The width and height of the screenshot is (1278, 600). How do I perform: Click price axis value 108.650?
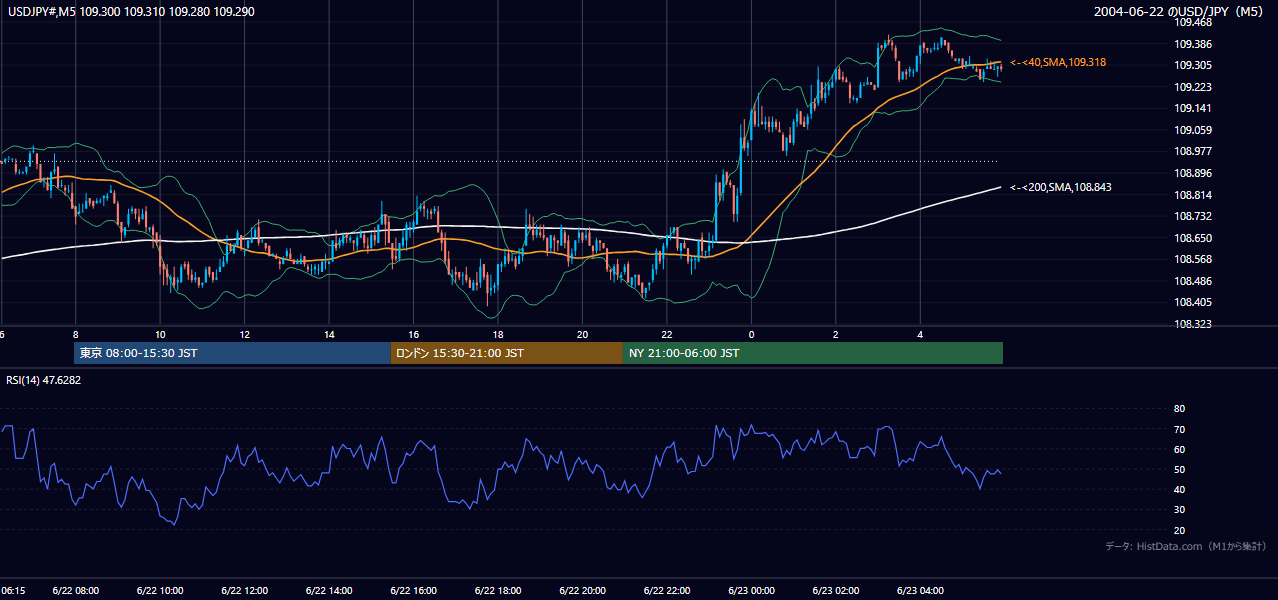coord(1193,238)
